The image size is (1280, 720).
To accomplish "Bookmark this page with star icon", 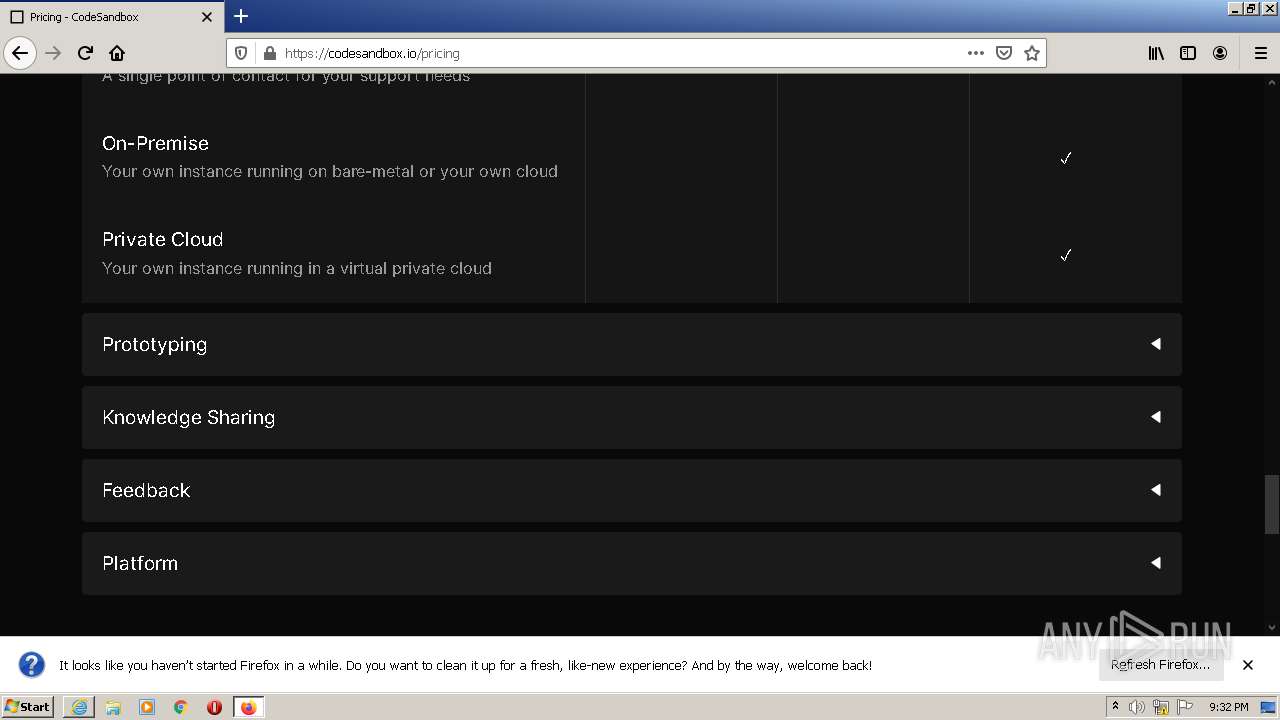I will point(1032,53).
